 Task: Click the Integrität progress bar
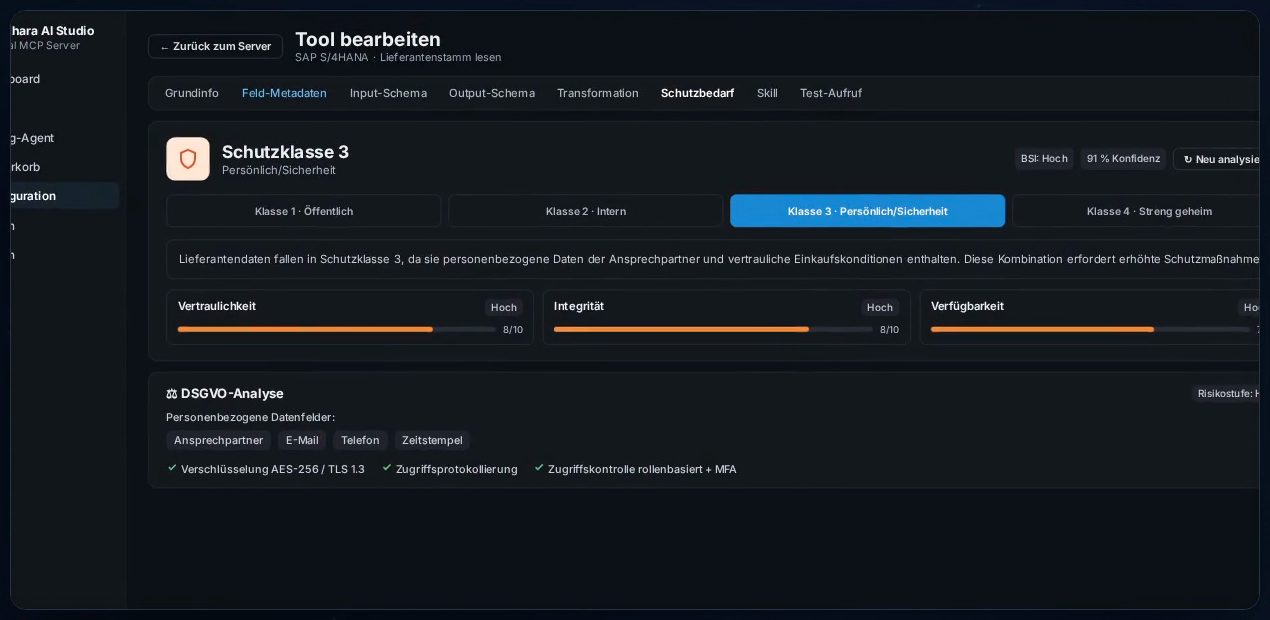(x=713, y=329)
